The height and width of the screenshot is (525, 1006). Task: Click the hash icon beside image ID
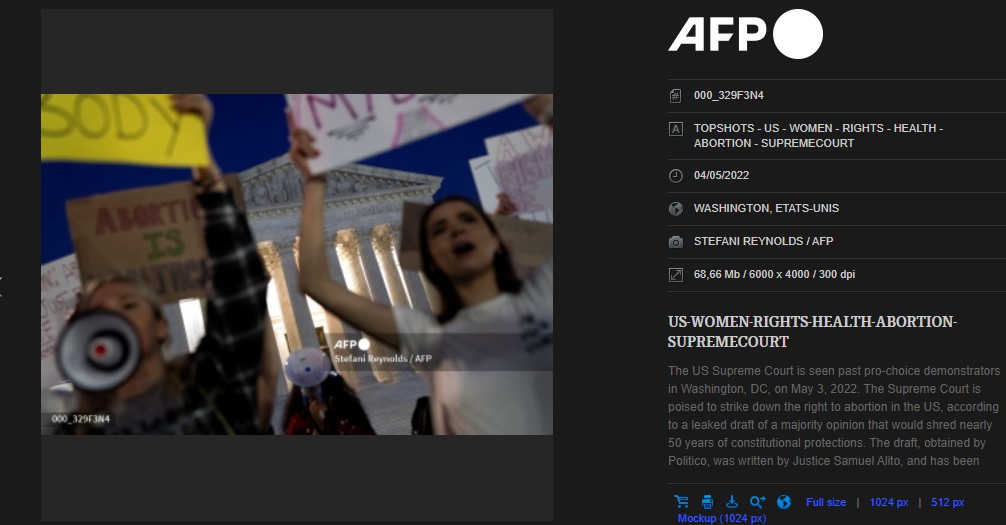point(676,96)
